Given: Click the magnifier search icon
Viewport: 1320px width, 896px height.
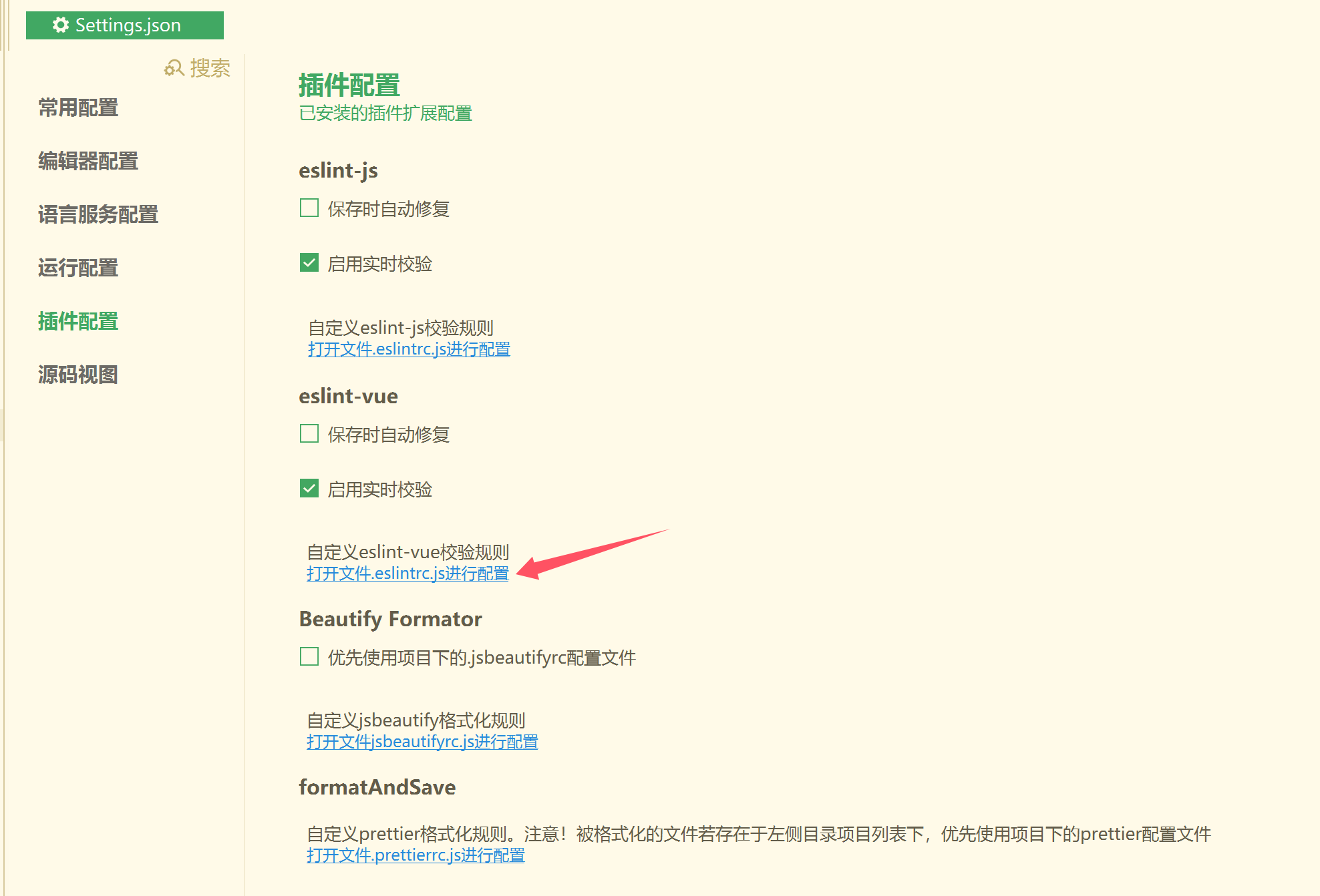Looking at the screenshot, I should (174, 67).
